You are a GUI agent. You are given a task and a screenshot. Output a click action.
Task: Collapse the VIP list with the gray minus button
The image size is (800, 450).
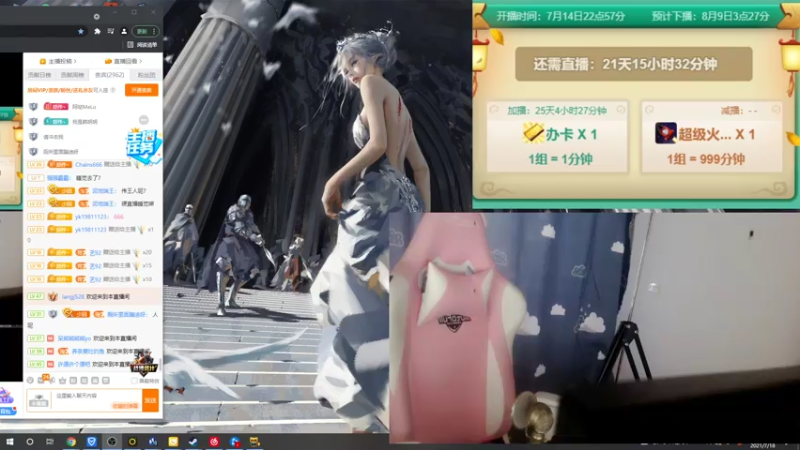144,120
